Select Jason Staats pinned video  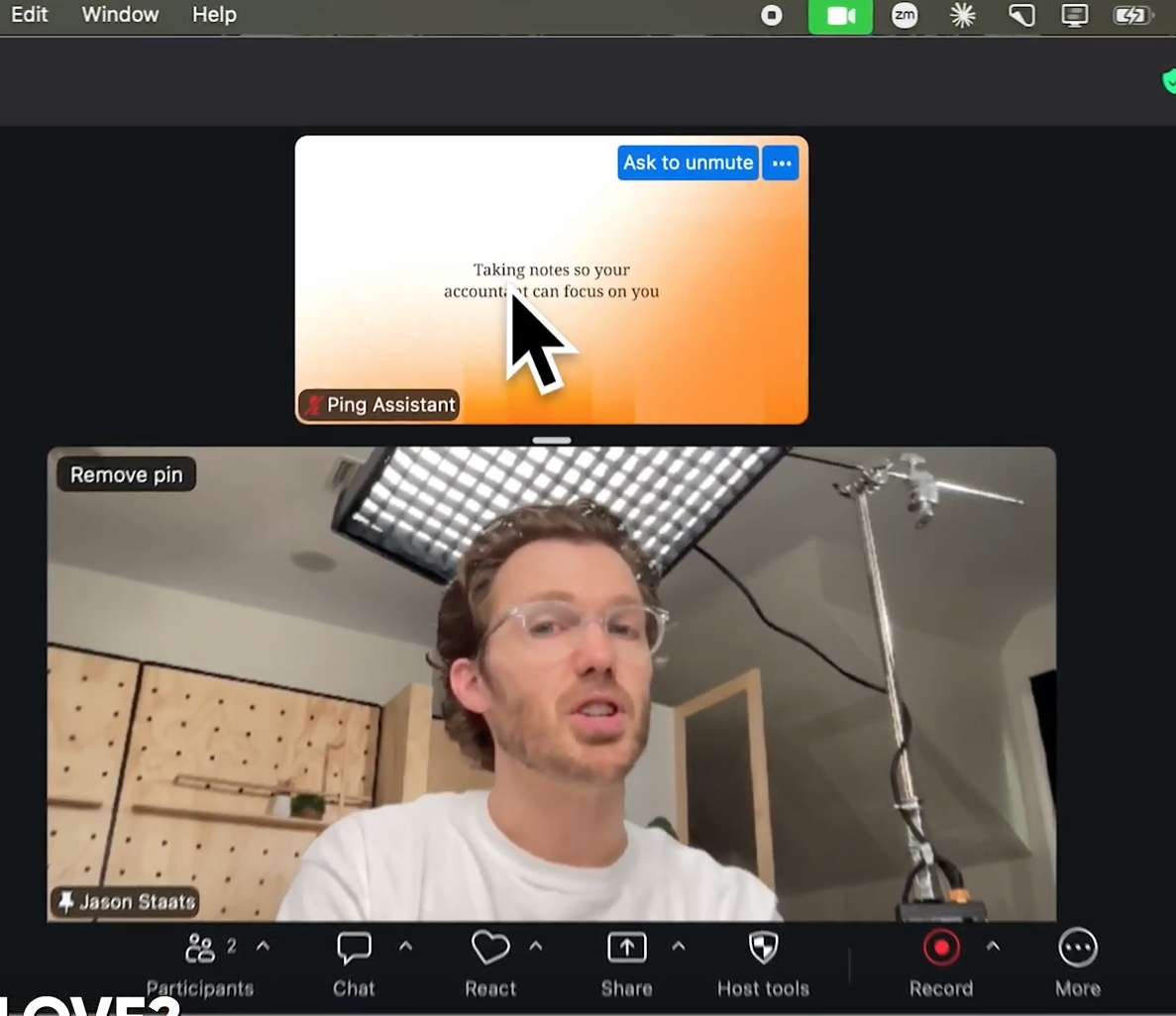(x=551, y=684)
